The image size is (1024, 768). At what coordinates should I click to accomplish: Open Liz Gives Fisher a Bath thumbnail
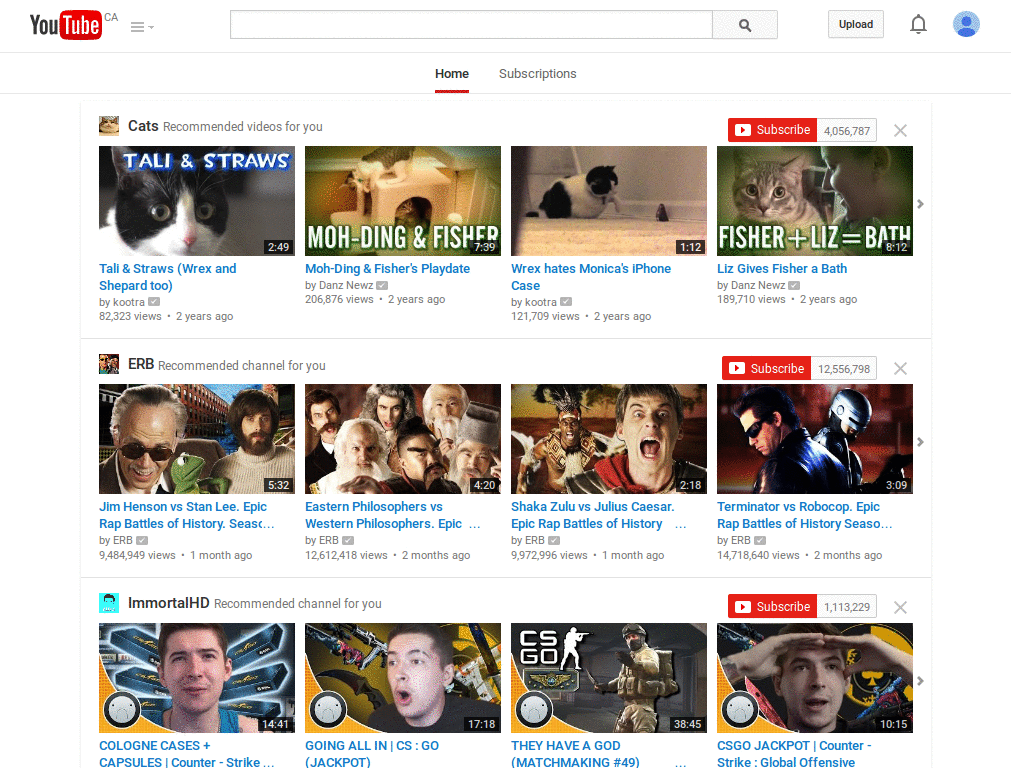pyautogui.click(x=815, y=201)
